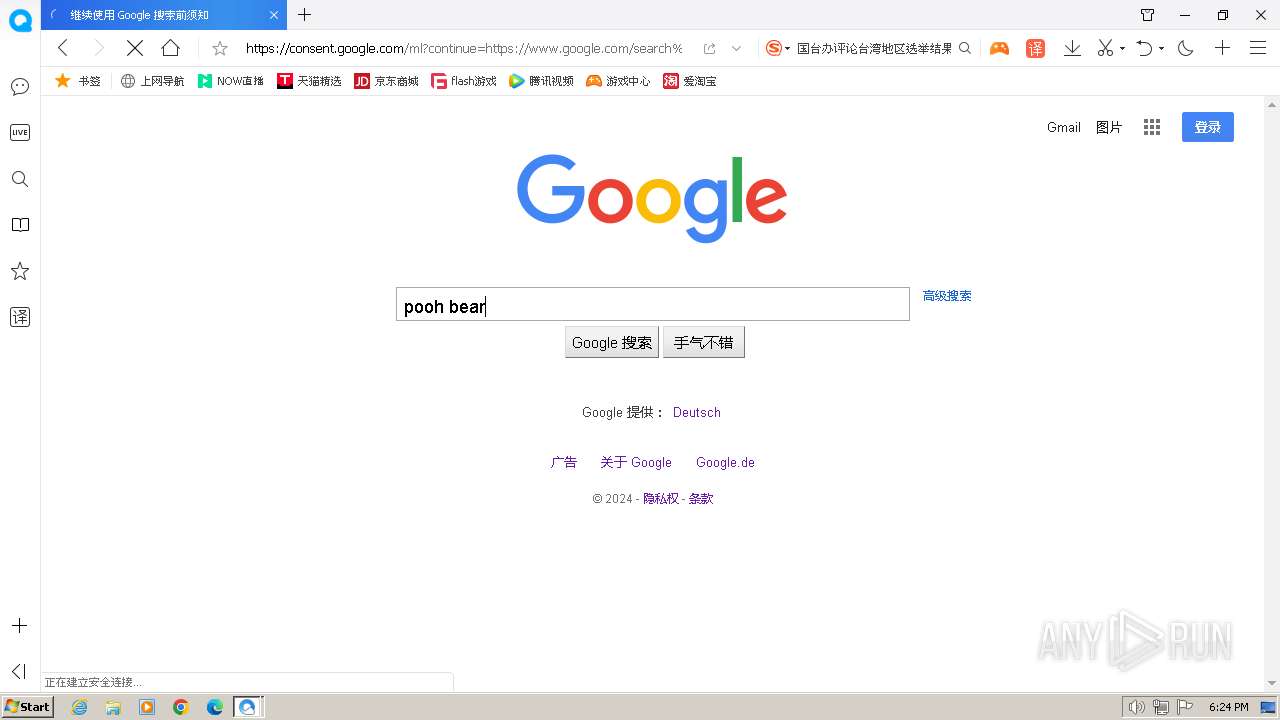Image resolution: width=1280 pixels, height=720 pixels.
Task: Open the favorites star in the sidebar
Action: tap(20, 271)
